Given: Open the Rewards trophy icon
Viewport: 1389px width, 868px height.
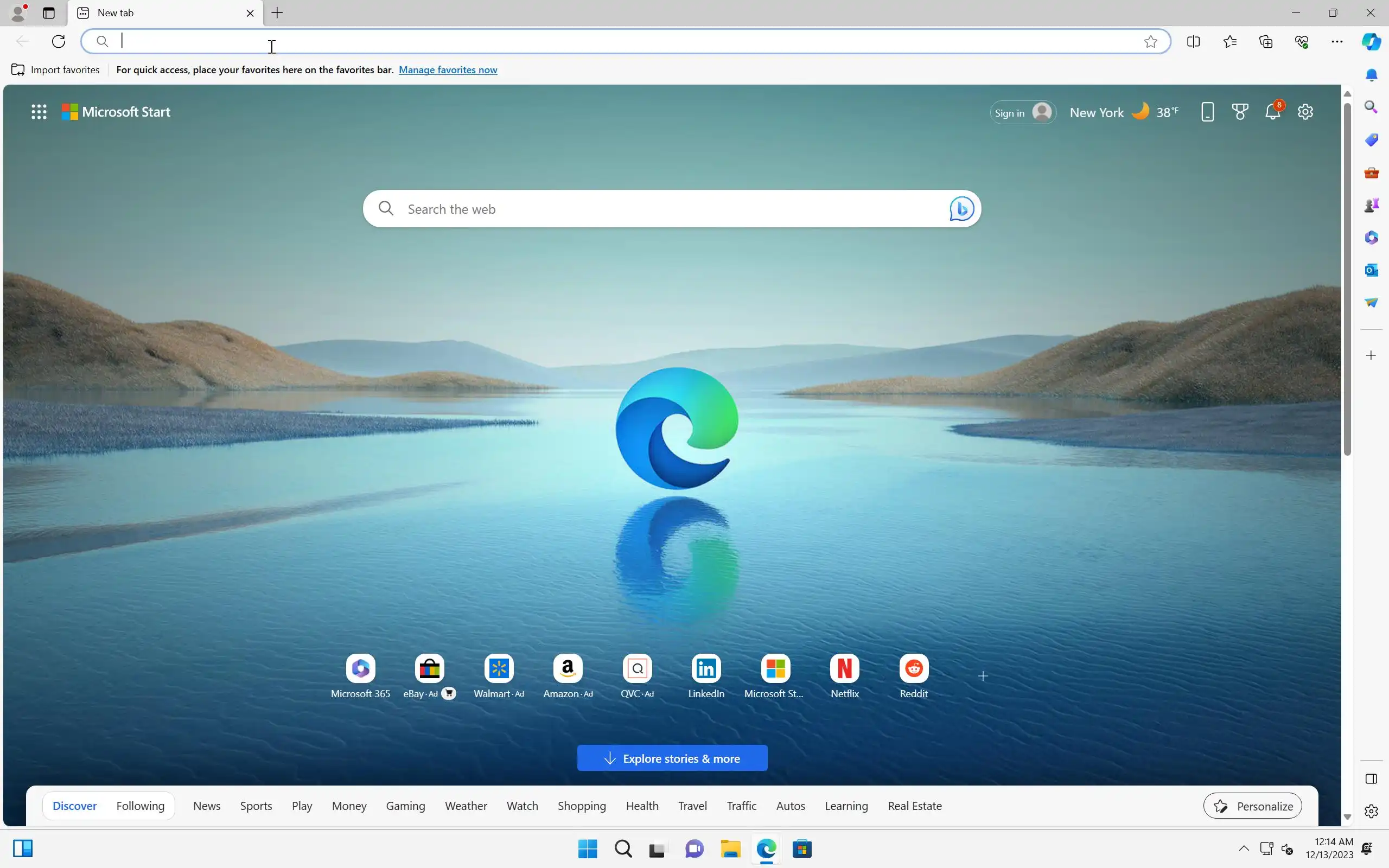Looking at the screenshot, I should (1240, 112).
